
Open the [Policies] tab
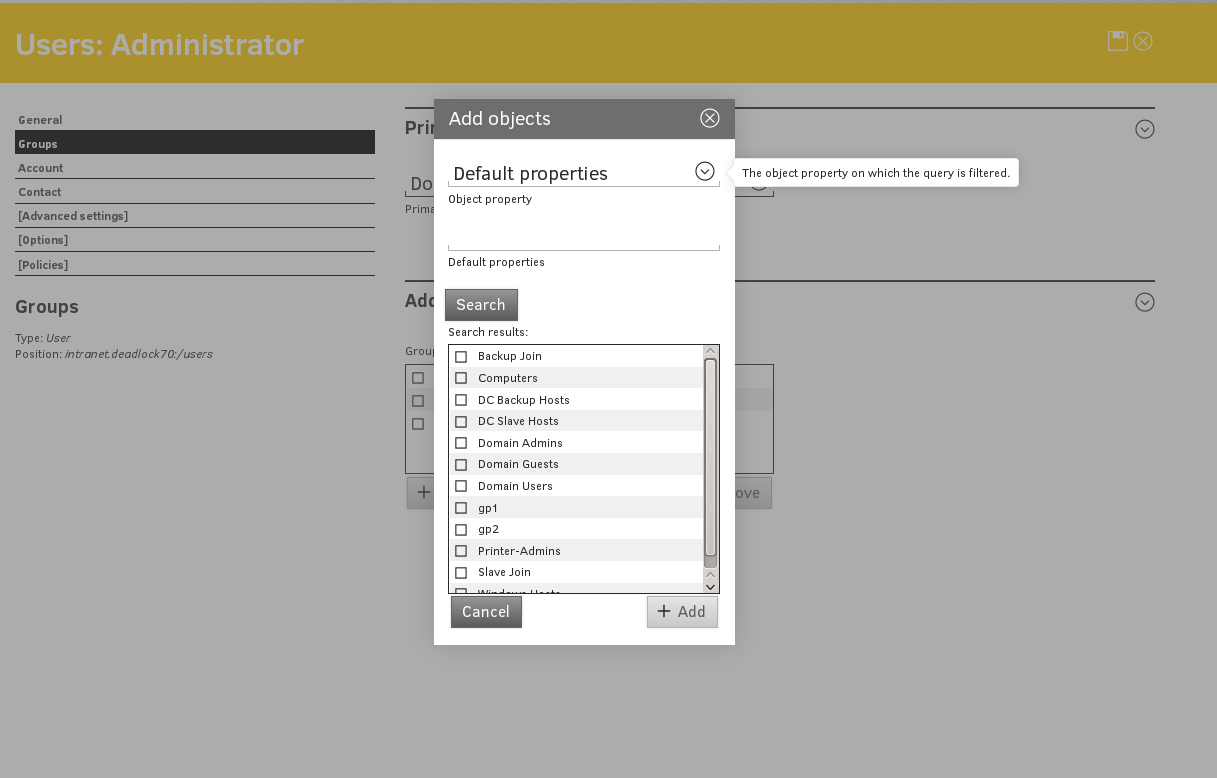(43, 265)
